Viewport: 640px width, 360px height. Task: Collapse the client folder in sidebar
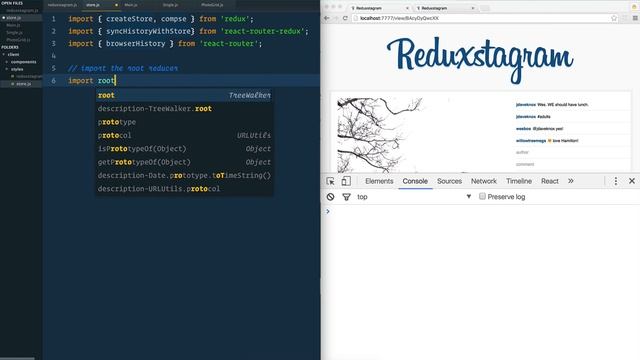pyautogui.click(x=4, y=54)
